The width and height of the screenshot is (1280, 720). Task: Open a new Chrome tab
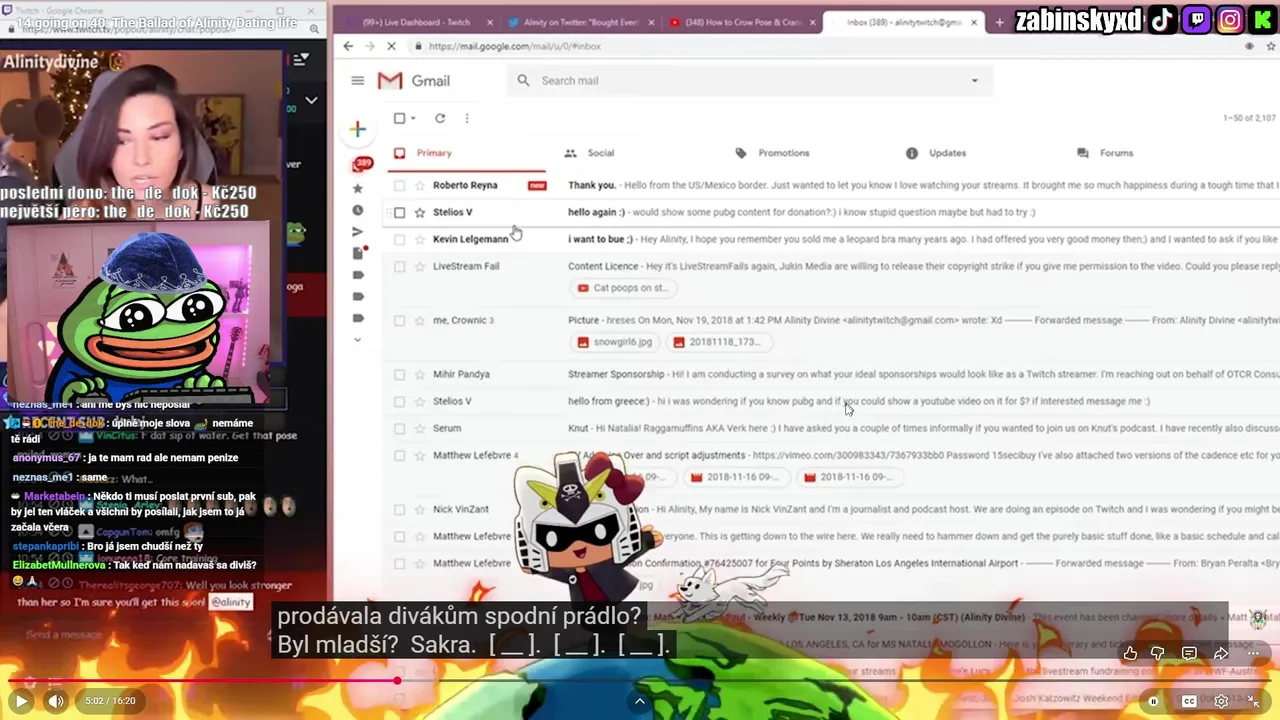pyautogui.click(x=999, y=22)
